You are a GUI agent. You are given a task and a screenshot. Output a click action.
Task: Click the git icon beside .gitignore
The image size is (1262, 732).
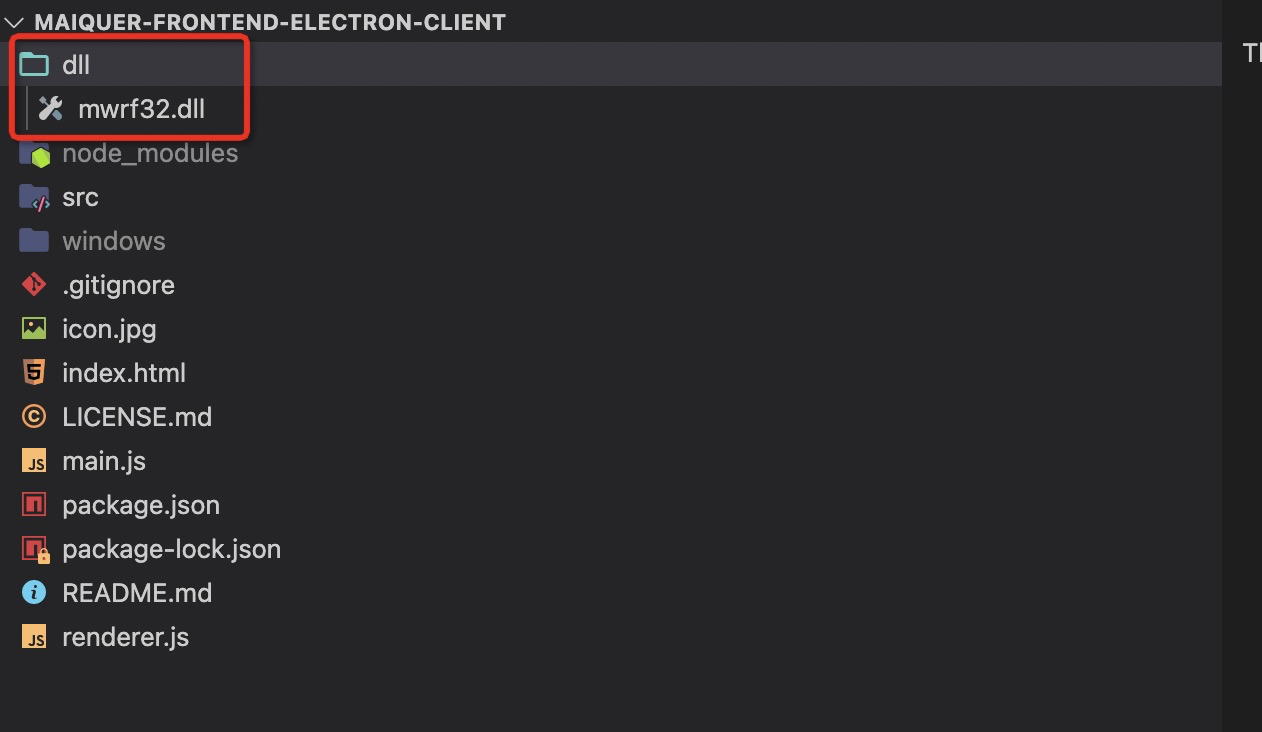click(33, 284)
